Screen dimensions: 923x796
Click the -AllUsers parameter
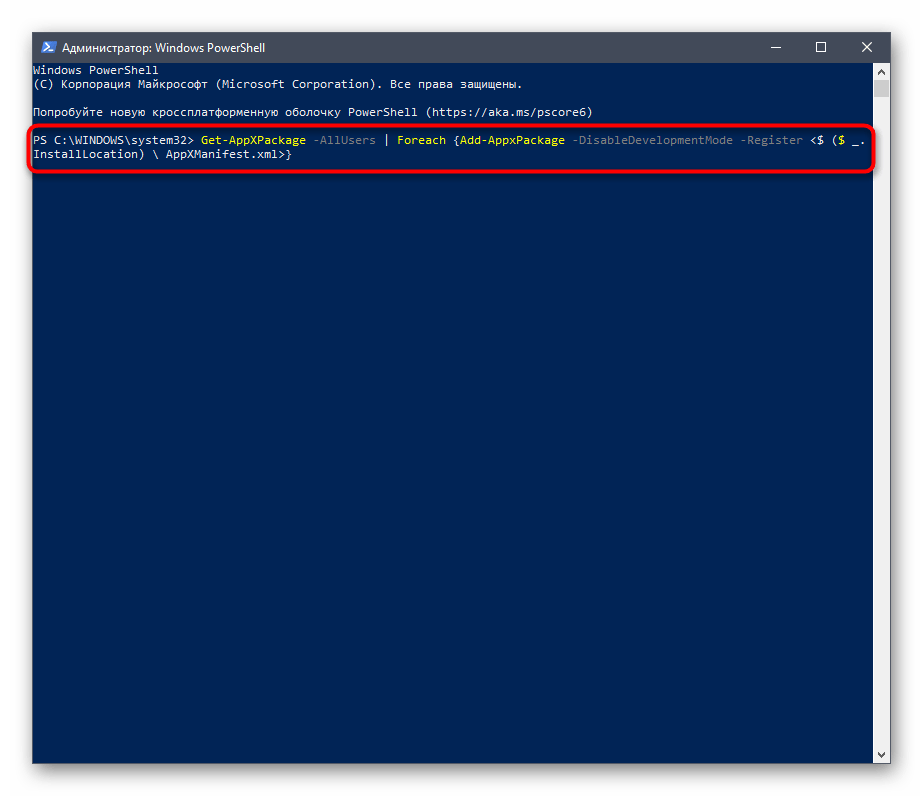click(344, 140)
